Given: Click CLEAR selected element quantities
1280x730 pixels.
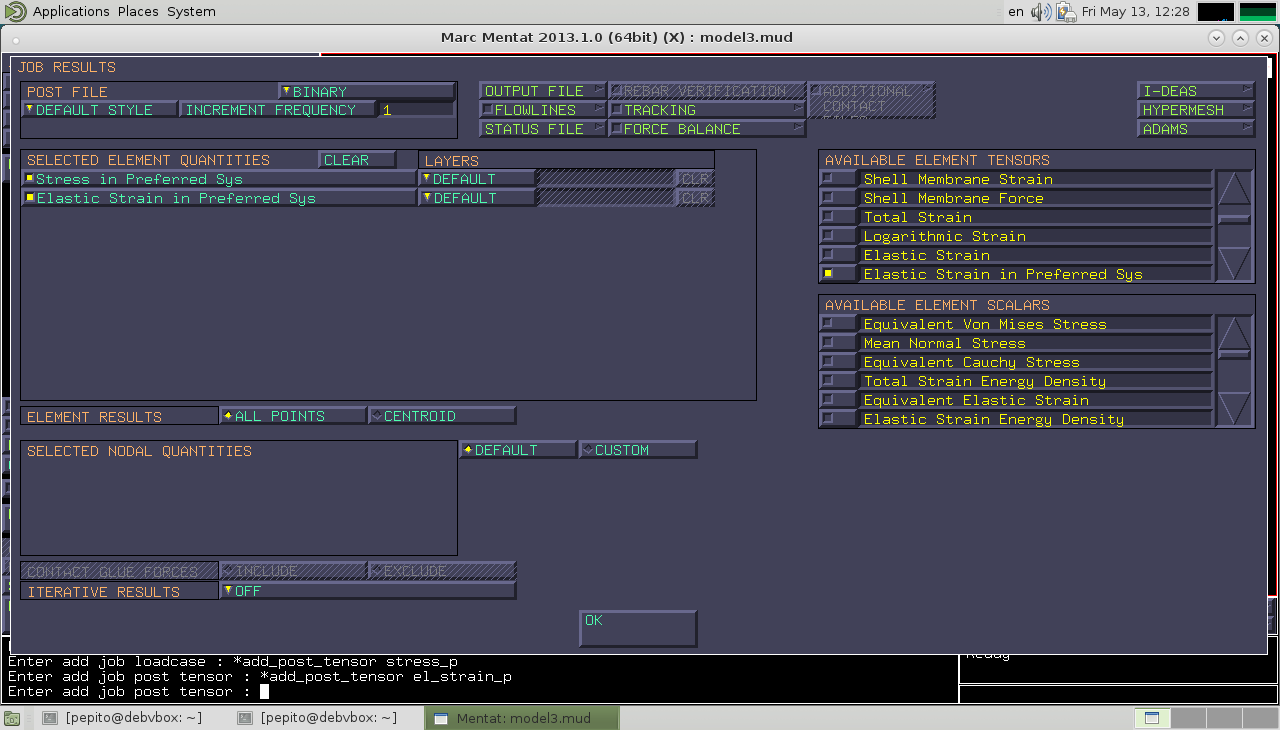Looking at the screenshot, I should coord(356,160).
